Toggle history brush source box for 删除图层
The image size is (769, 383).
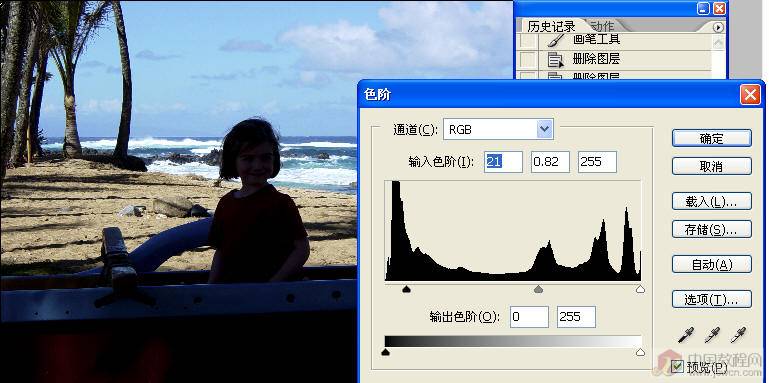coord(527,59)
